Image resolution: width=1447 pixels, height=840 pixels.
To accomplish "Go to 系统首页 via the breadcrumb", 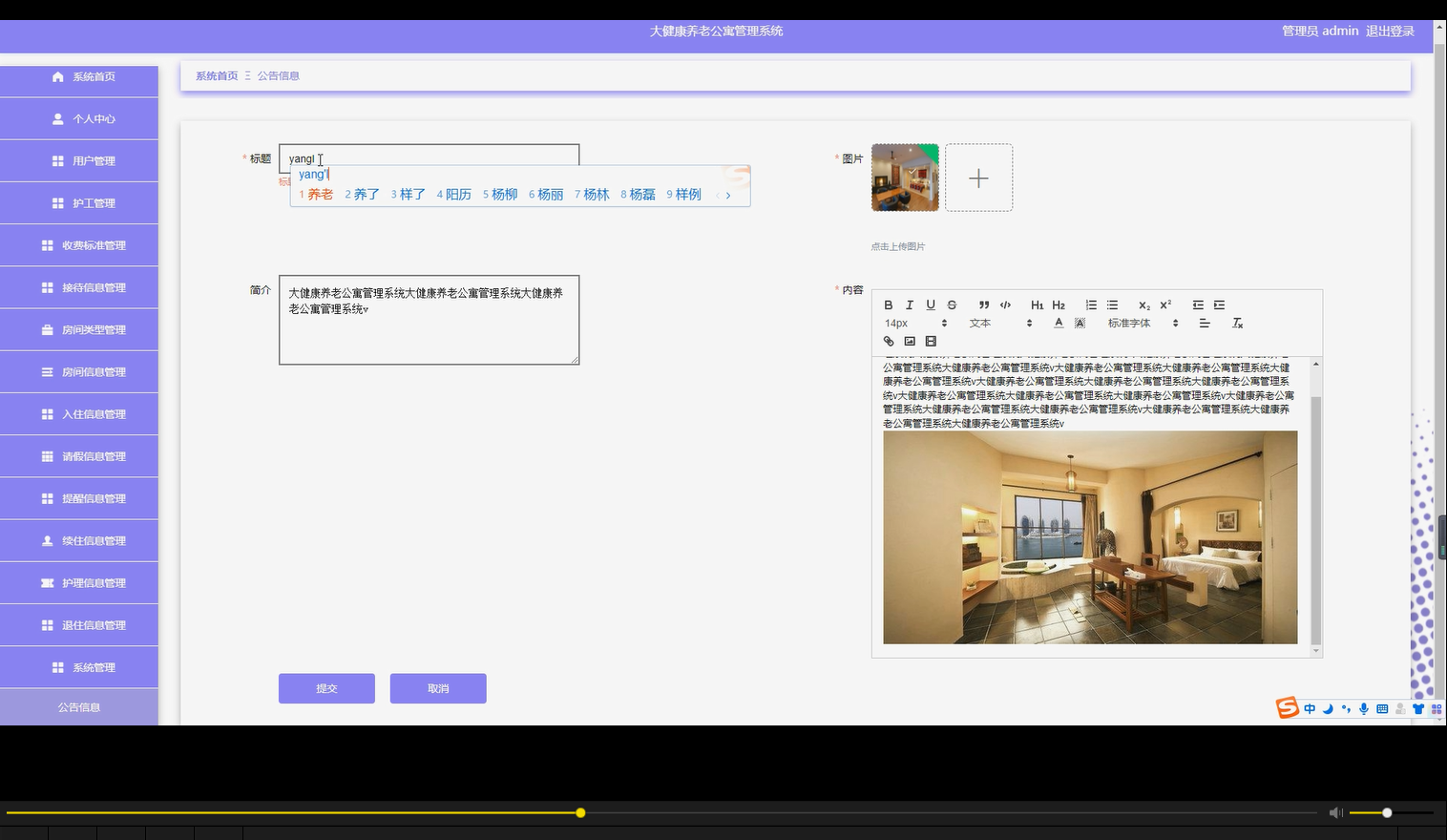I will tap(217, 76).
